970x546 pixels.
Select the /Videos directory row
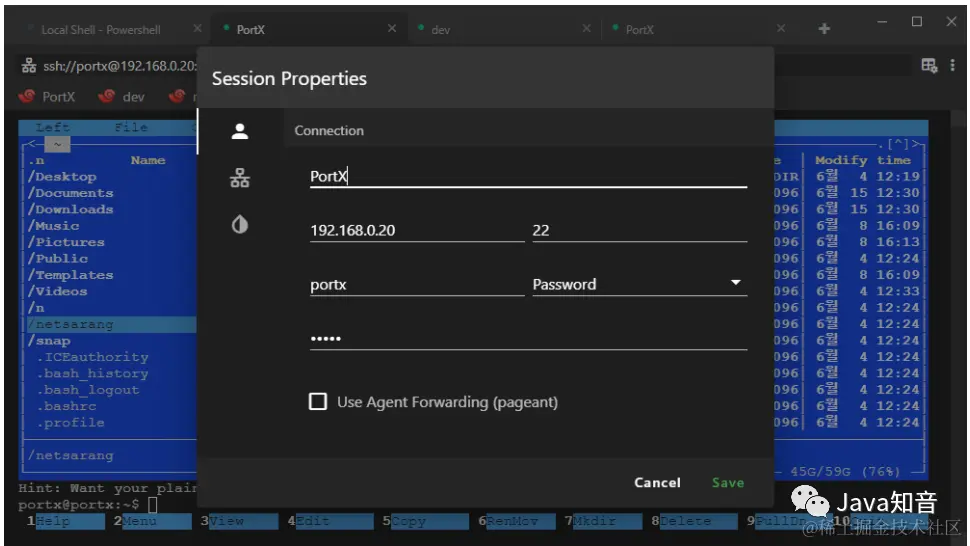[111, 291]
